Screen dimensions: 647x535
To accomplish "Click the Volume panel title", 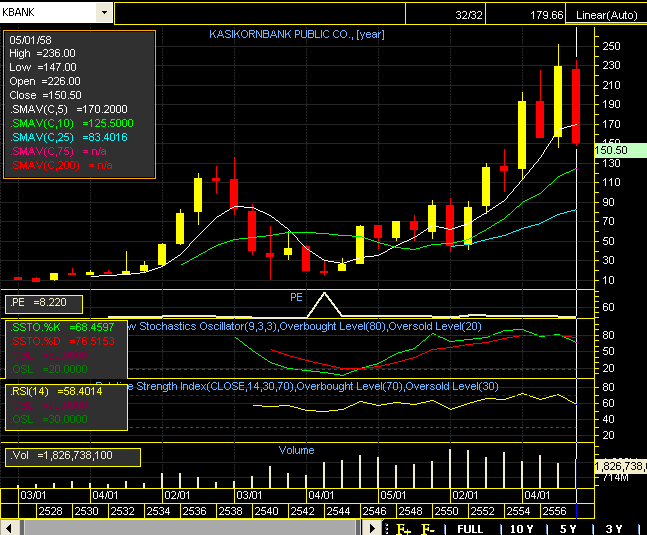I will (x=296, y=450).
